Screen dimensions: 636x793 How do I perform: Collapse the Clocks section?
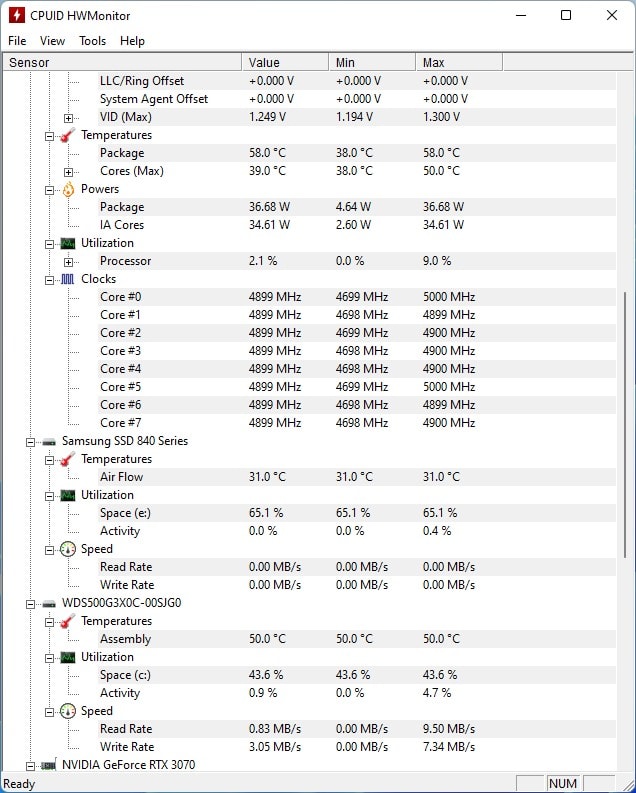(50, 280)
